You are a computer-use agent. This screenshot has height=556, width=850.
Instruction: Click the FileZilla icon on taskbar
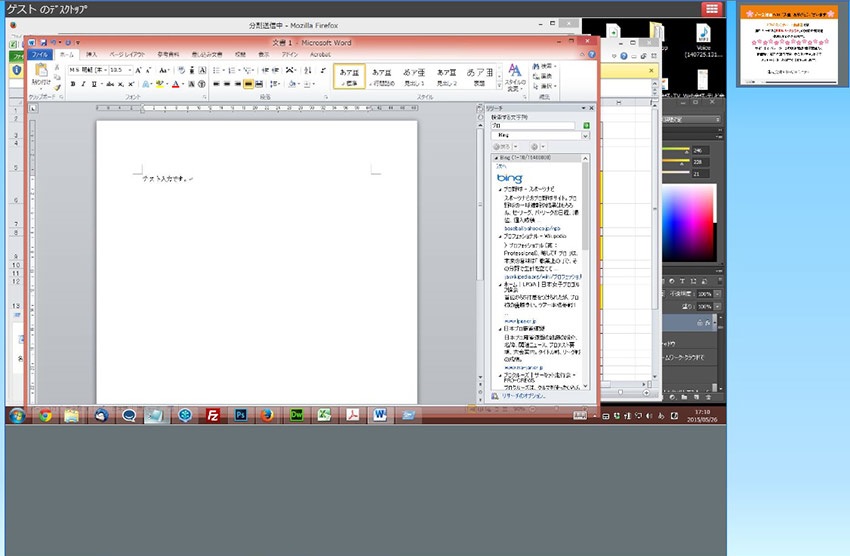click(x=213, y=416)
